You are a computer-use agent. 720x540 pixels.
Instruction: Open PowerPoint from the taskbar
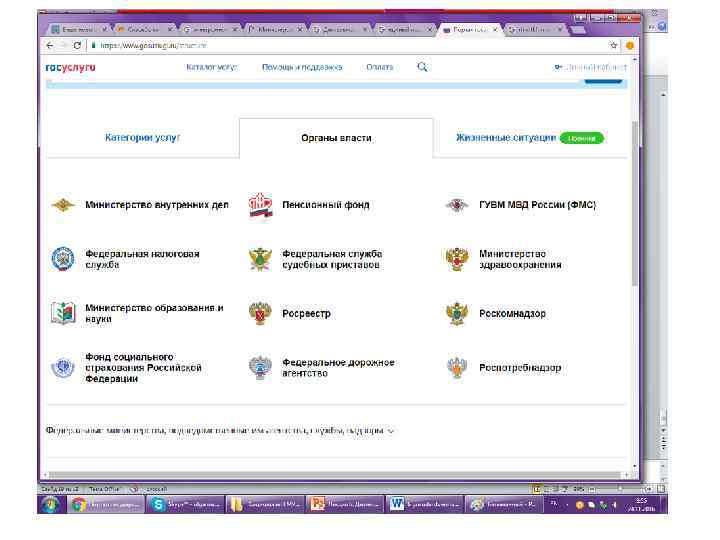click(x=345, y=505)
